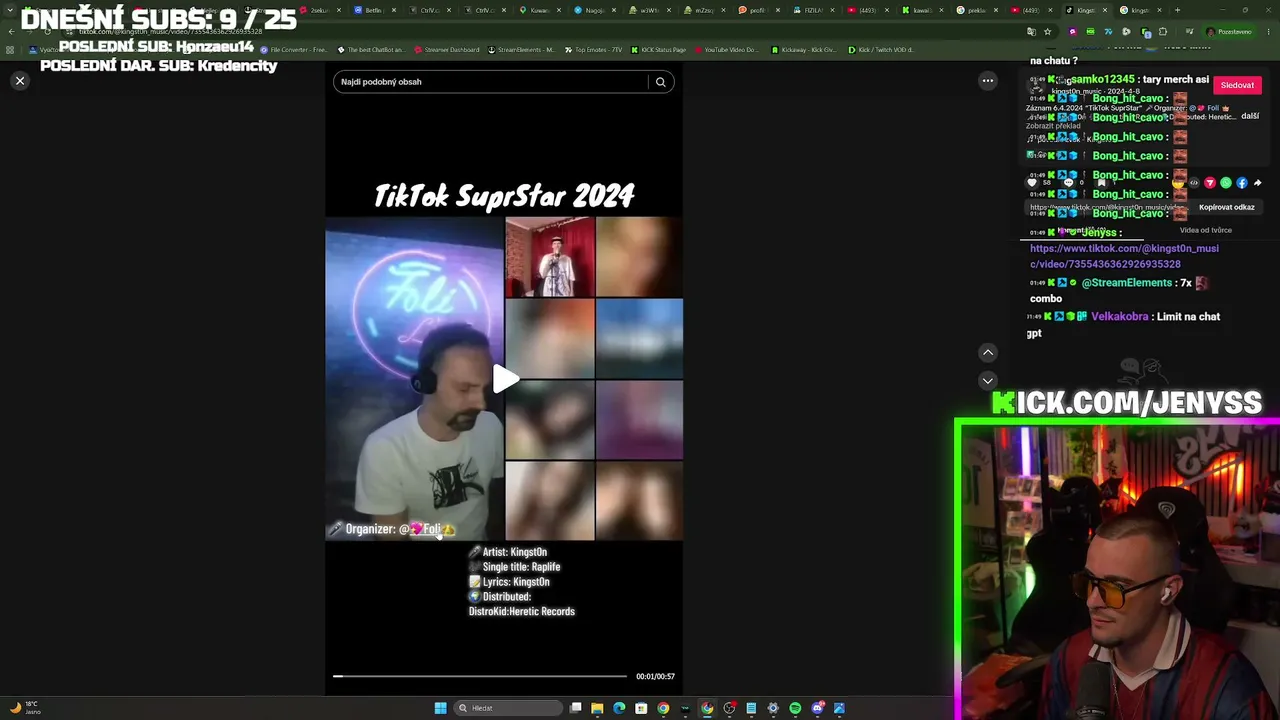
Task: Open Microsoft Store from the taskbar
Action: 641,708
